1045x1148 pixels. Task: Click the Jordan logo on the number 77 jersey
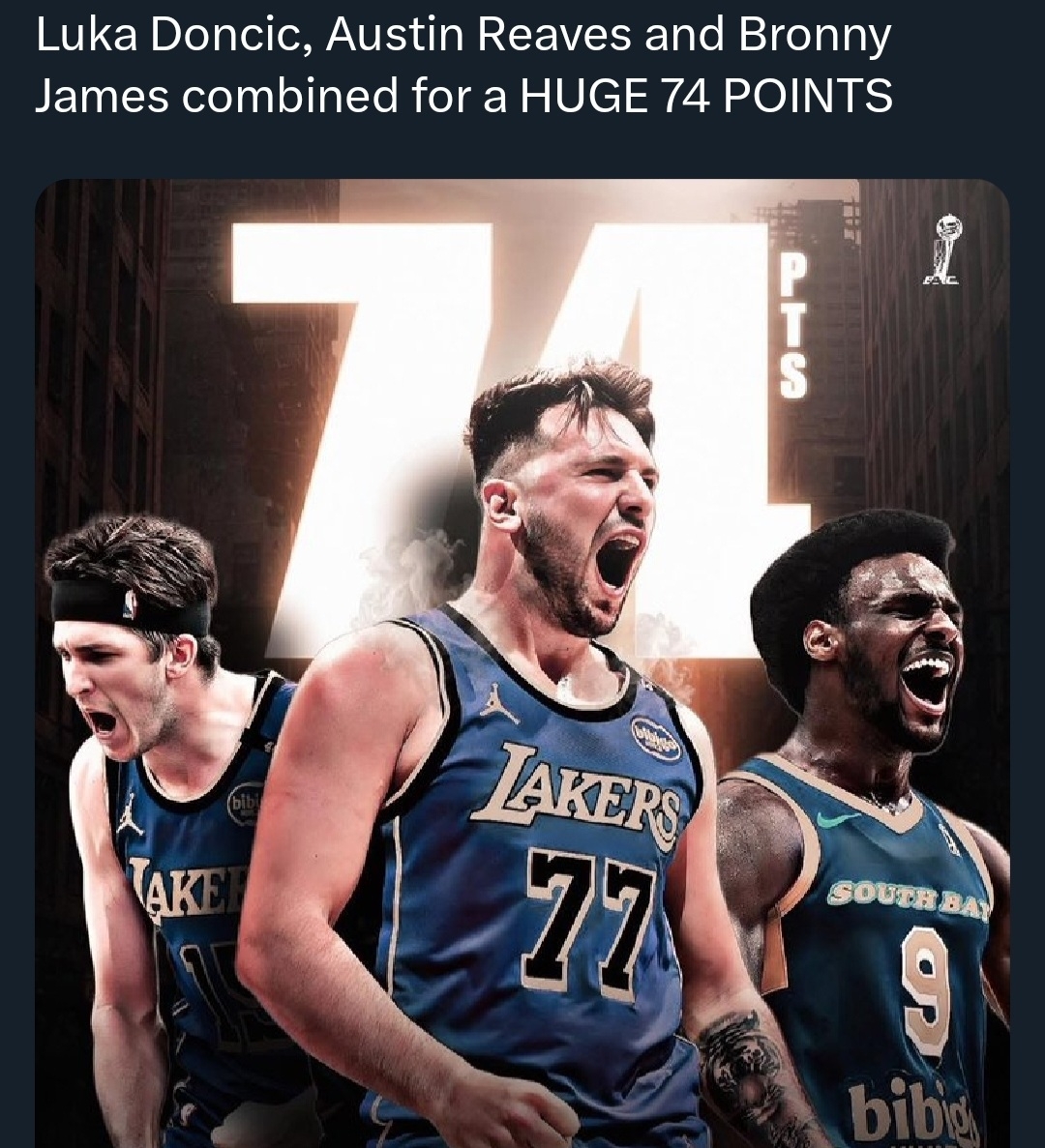coord(500,703)
